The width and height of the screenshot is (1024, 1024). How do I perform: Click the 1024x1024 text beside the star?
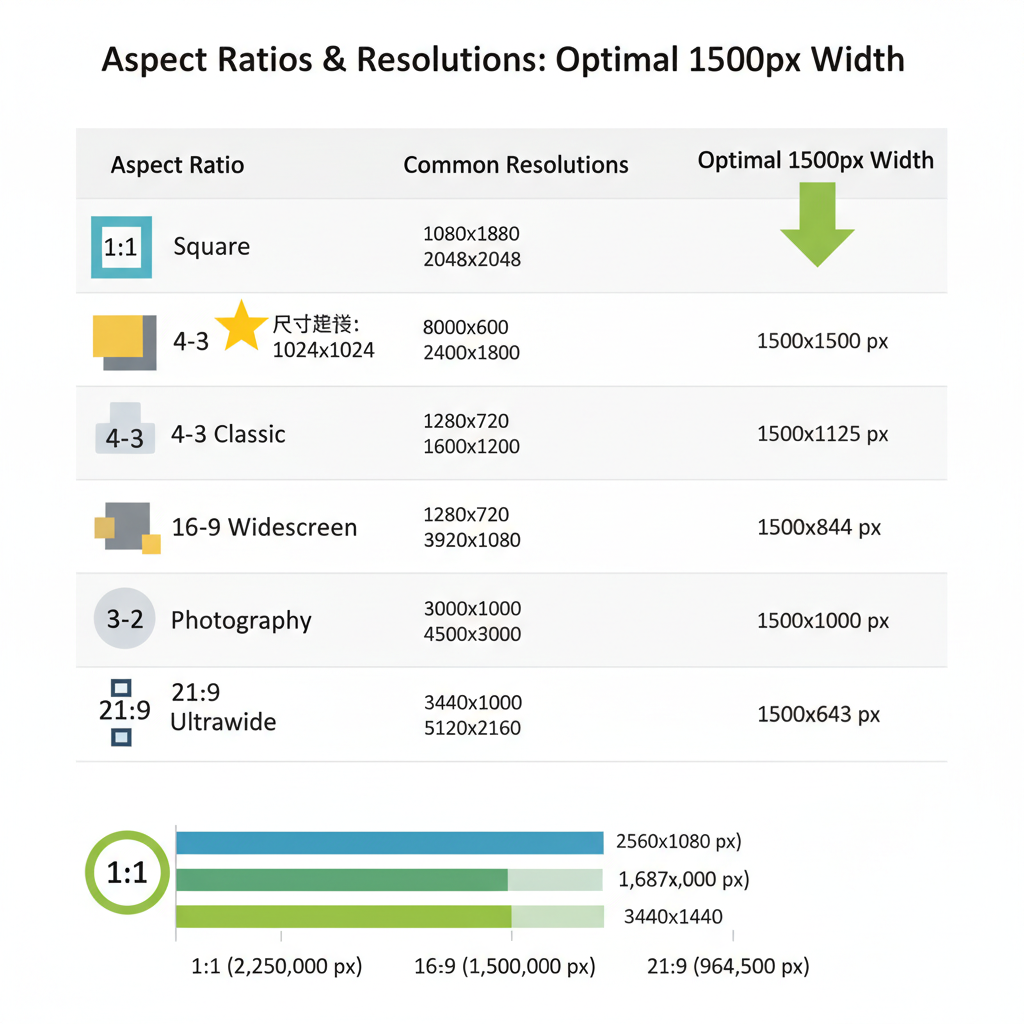point(323,350)
